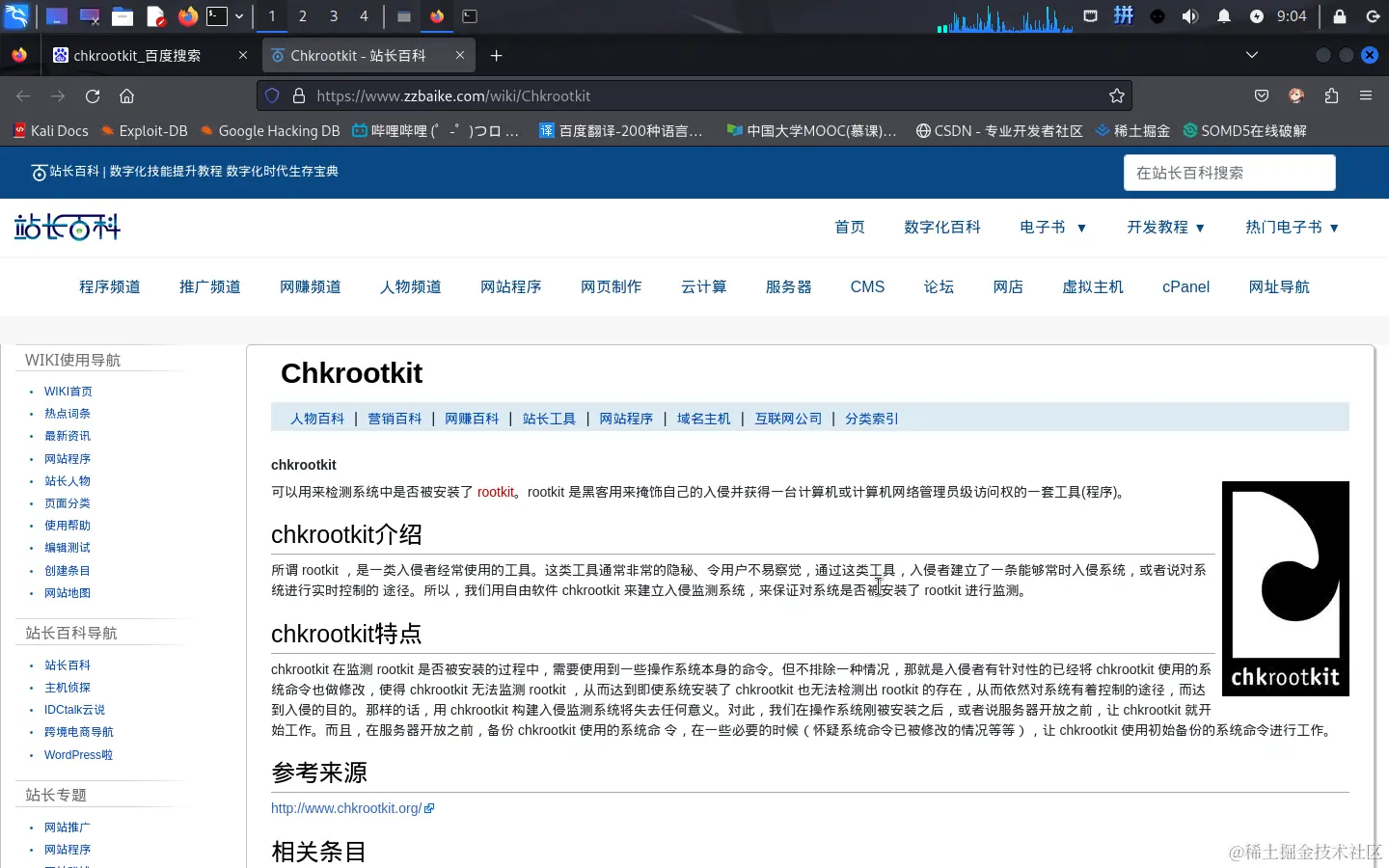The height and width of the screenshot is (868, 1389).
Task: Open WIKI首页 in the sidebar
Action: pos(68,392)
